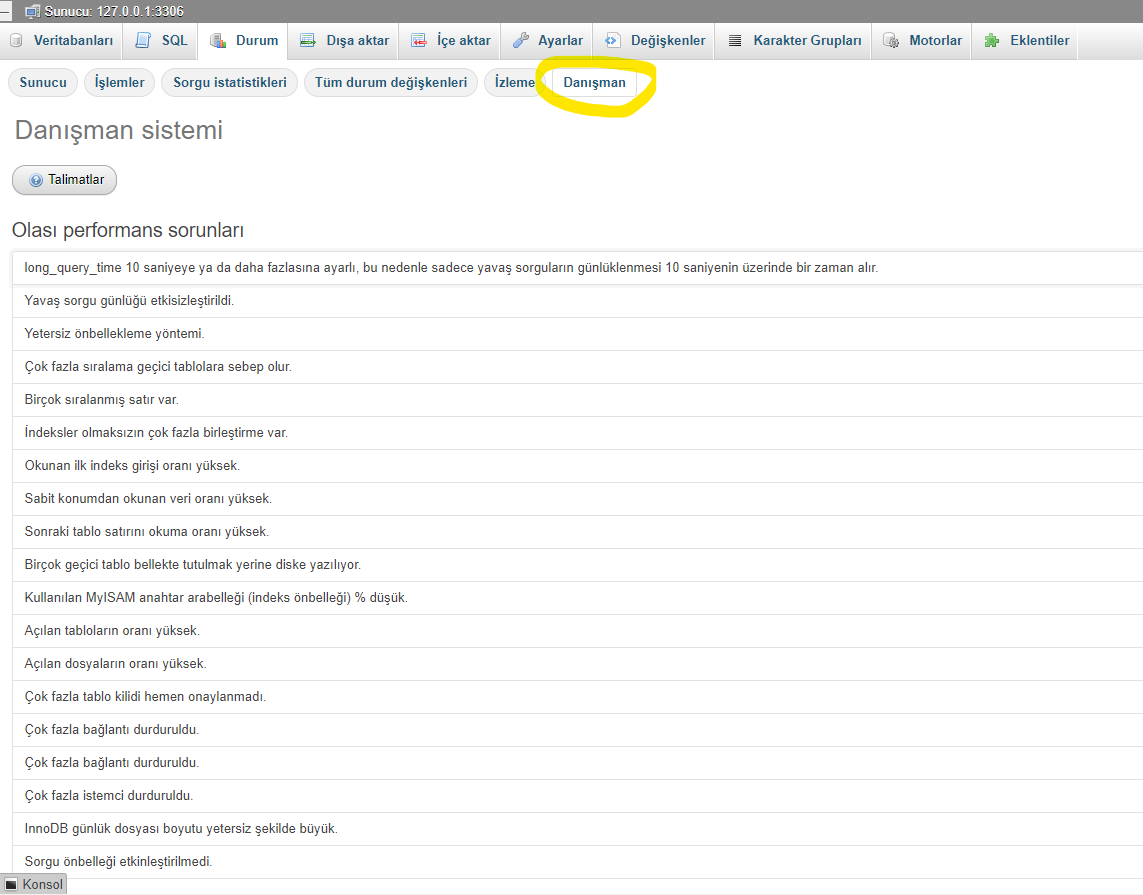This screenshot has width=1143, height=895.
Task: Open the Veritabanları tab
Action: 61,41
